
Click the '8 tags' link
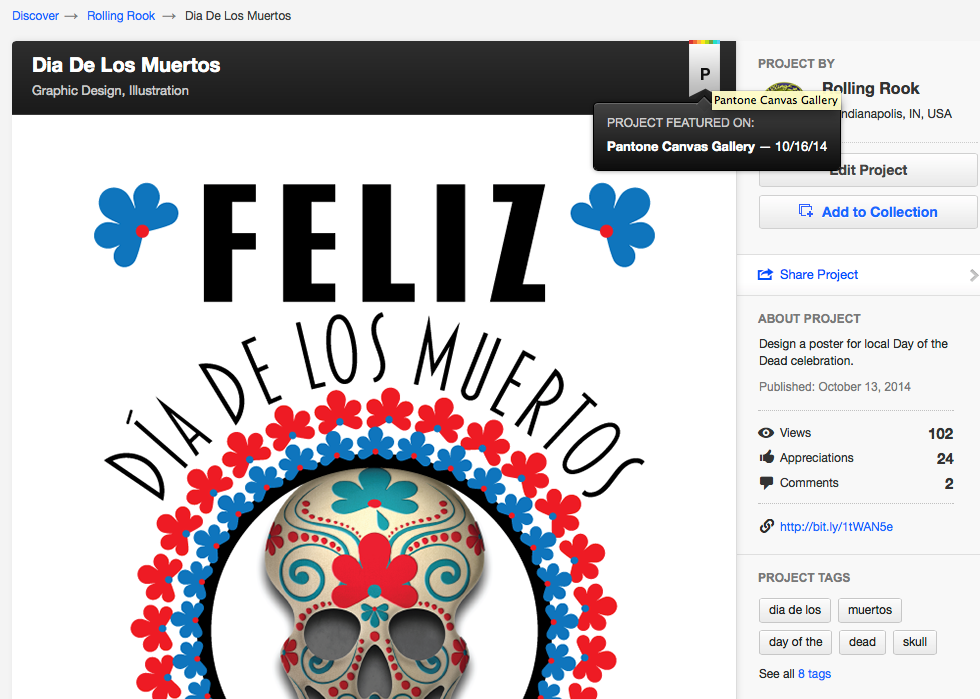coord(814,673)
